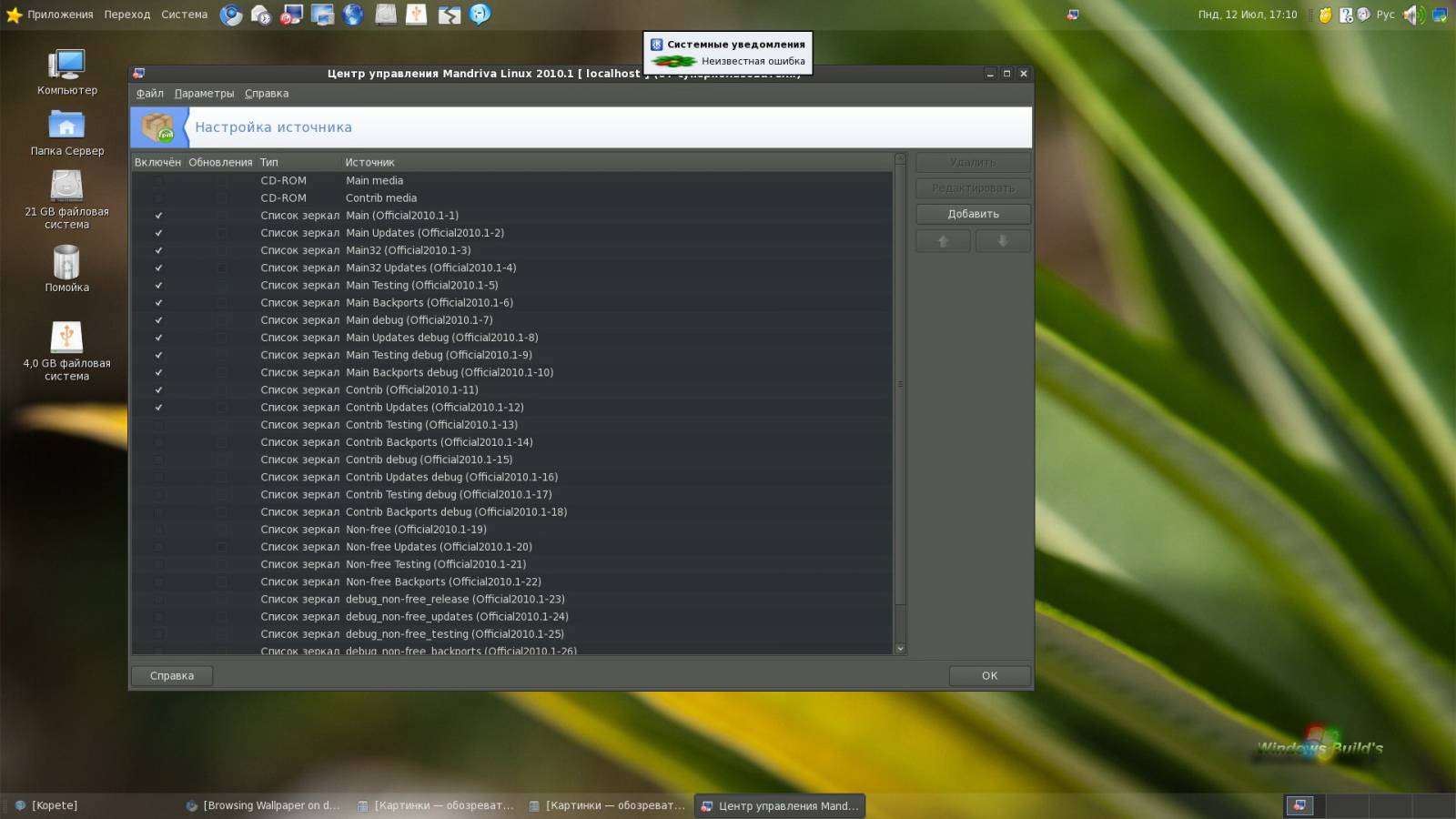Click the Рус keyboard layout indicator

(x=1385, y=15)
